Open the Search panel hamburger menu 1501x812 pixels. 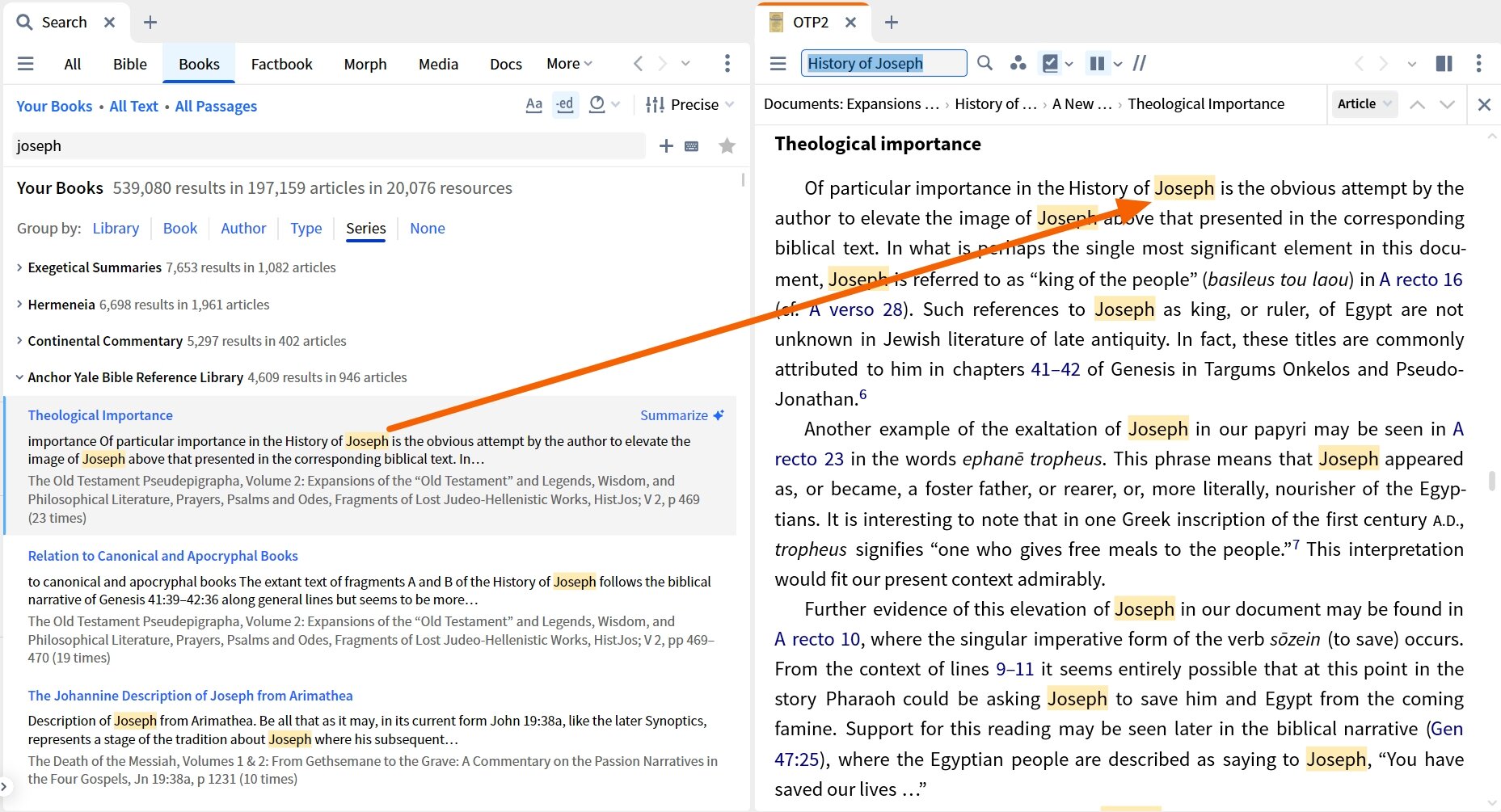click(x=26, y=64)
